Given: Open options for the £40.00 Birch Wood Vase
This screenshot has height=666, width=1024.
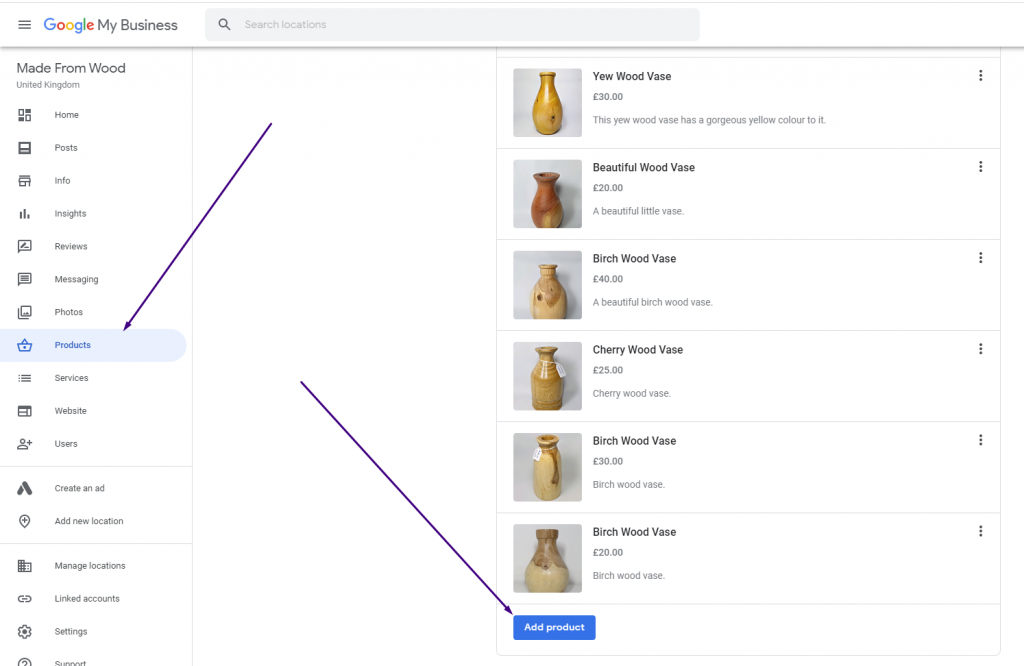Looking at the screenshot, I should click(x=980, y=258).
